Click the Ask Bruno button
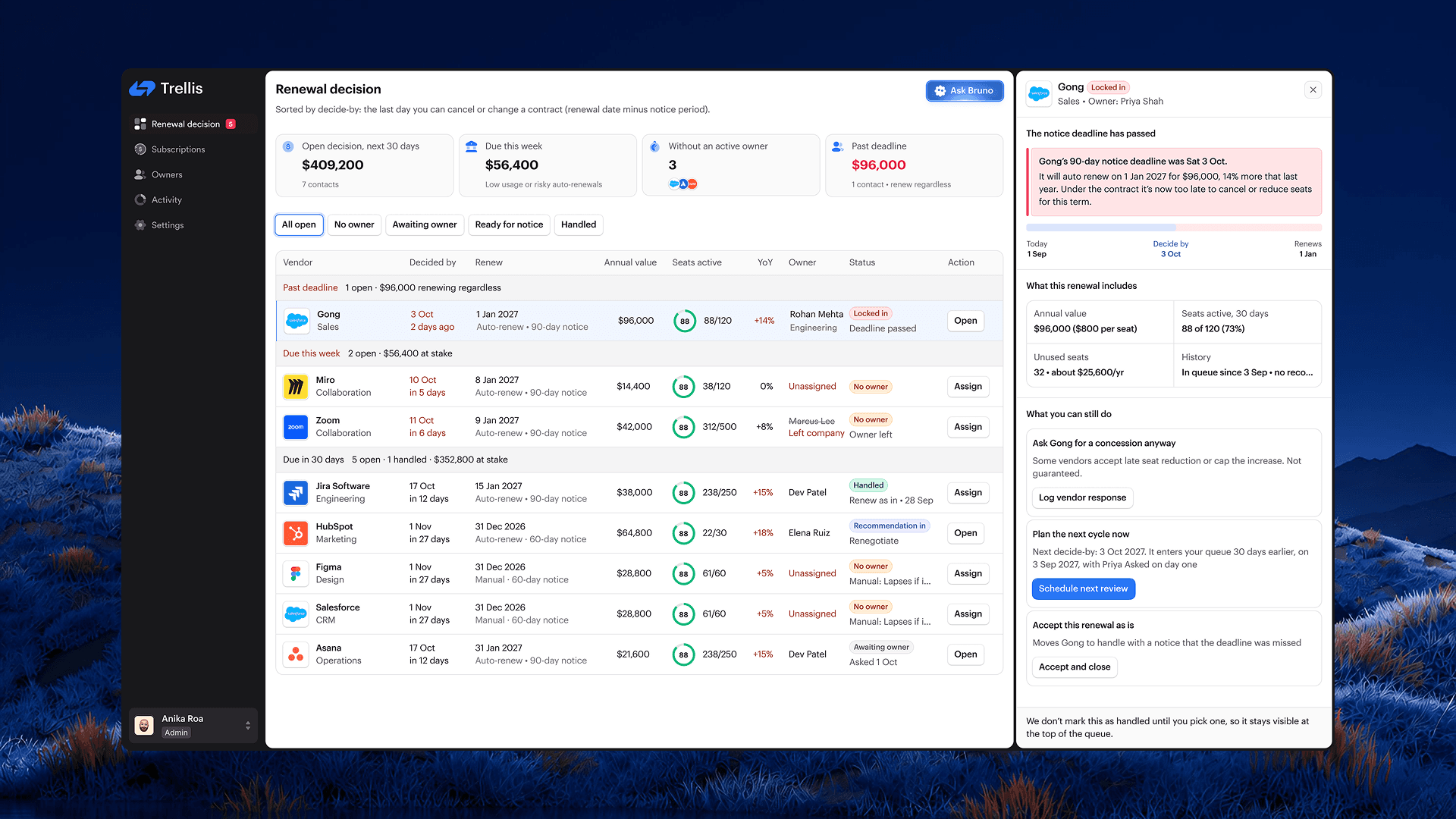Image resolution: width=1456 pixels, height=819 pixels. point(965,91)
